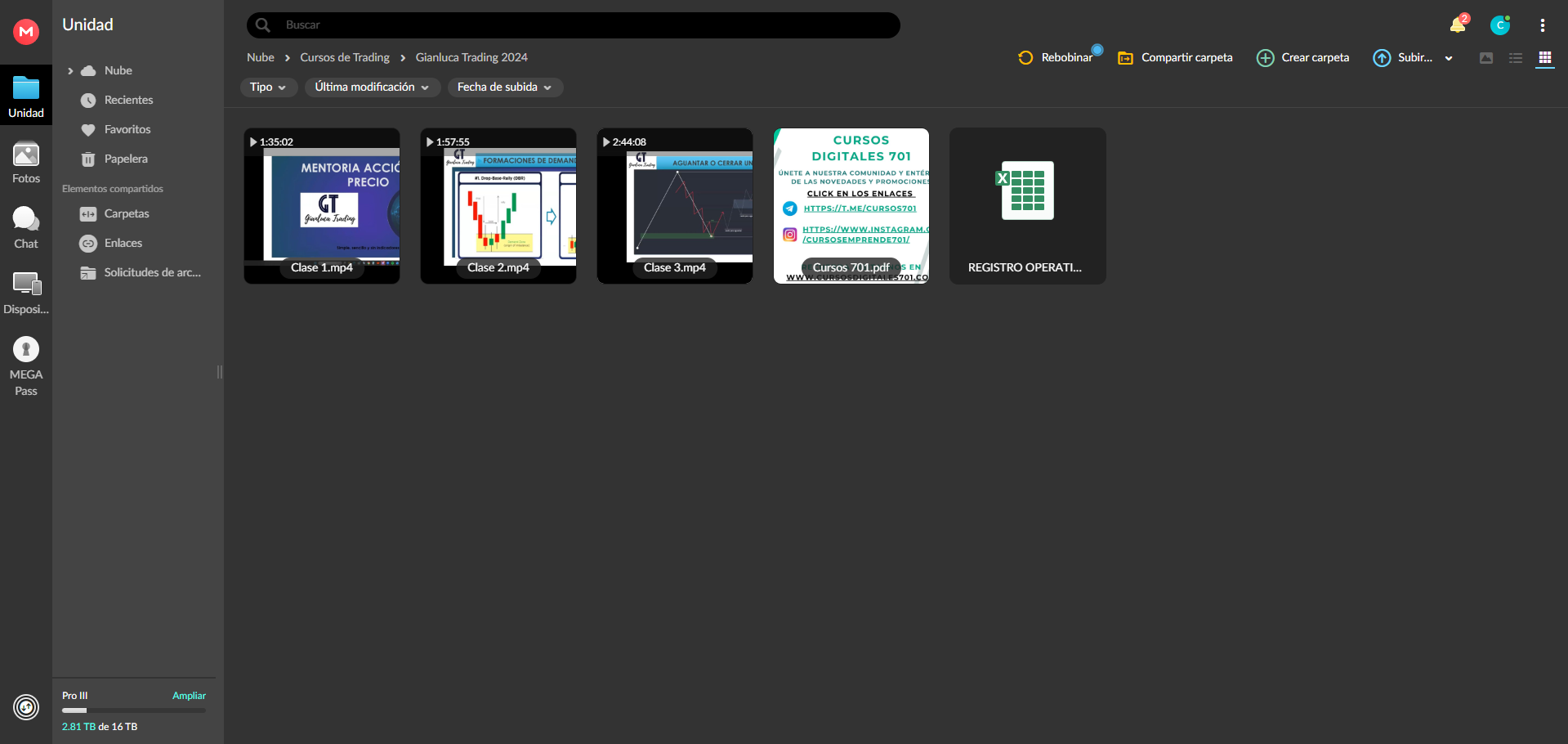This screenshot has height=744, width=1568.
Task: Open the notifications bell
Action: [1458, 25]
